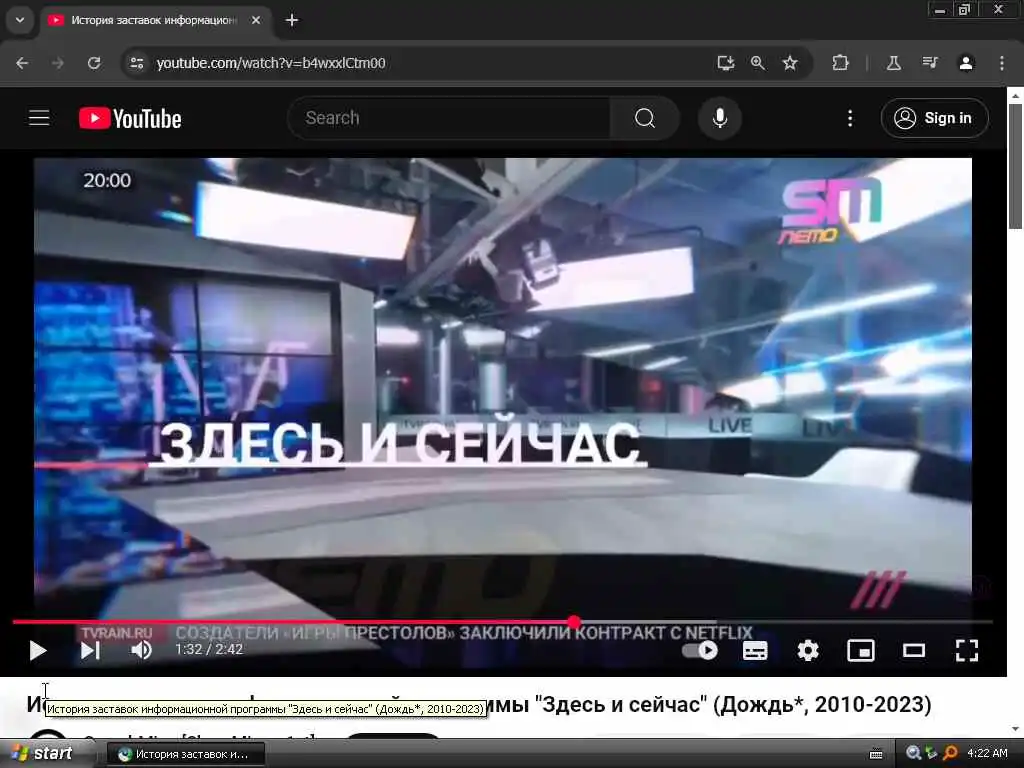
Task: Toggle the autoplay switch
Action: tap(699, 650)
